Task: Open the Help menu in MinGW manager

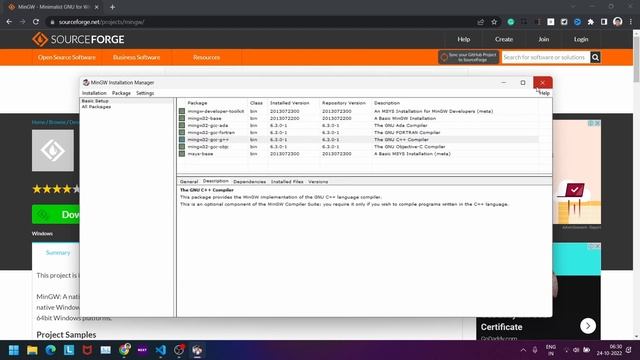Action: [544, 93]
